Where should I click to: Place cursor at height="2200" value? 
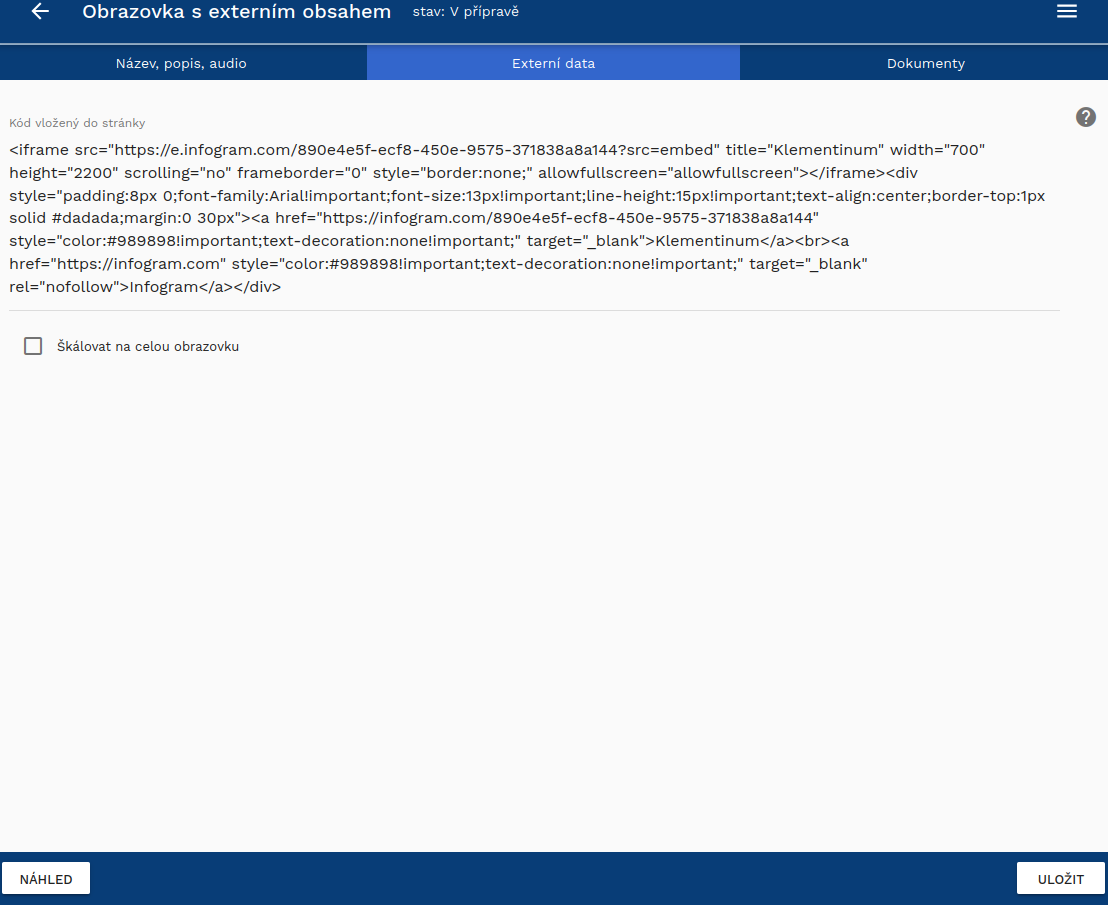(64, 173)
